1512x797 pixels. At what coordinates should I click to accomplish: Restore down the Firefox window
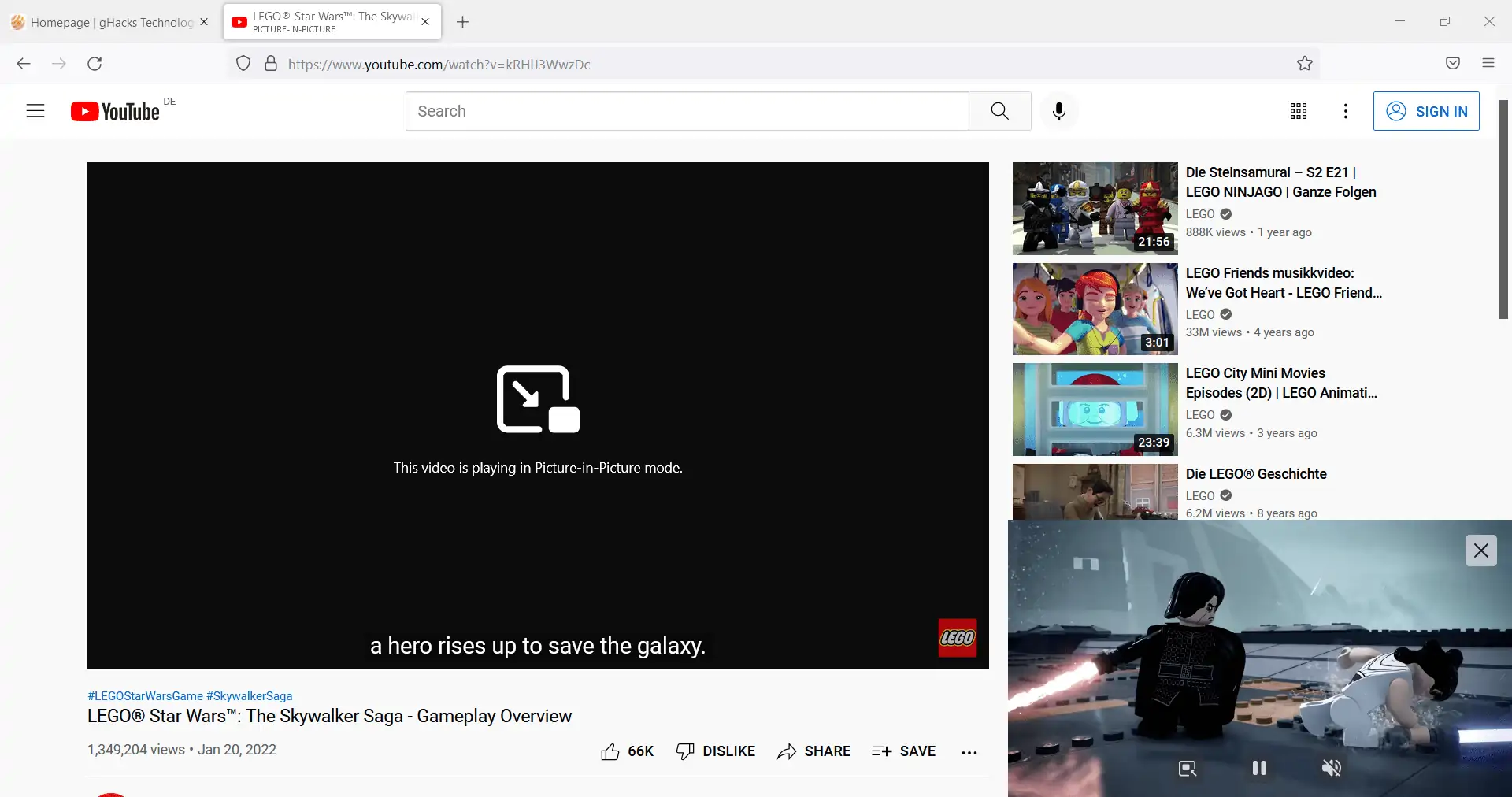[1445, 21]
